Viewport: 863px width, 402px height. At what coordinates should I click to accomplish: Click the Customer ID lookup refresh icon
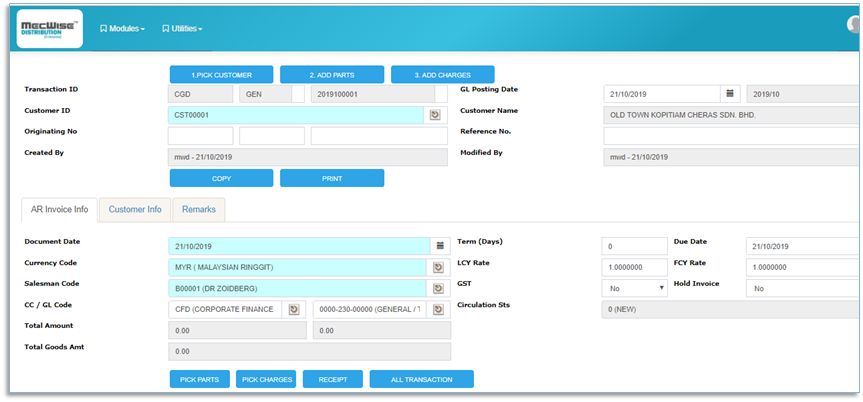pyautogui.click(x=435, y=115)
